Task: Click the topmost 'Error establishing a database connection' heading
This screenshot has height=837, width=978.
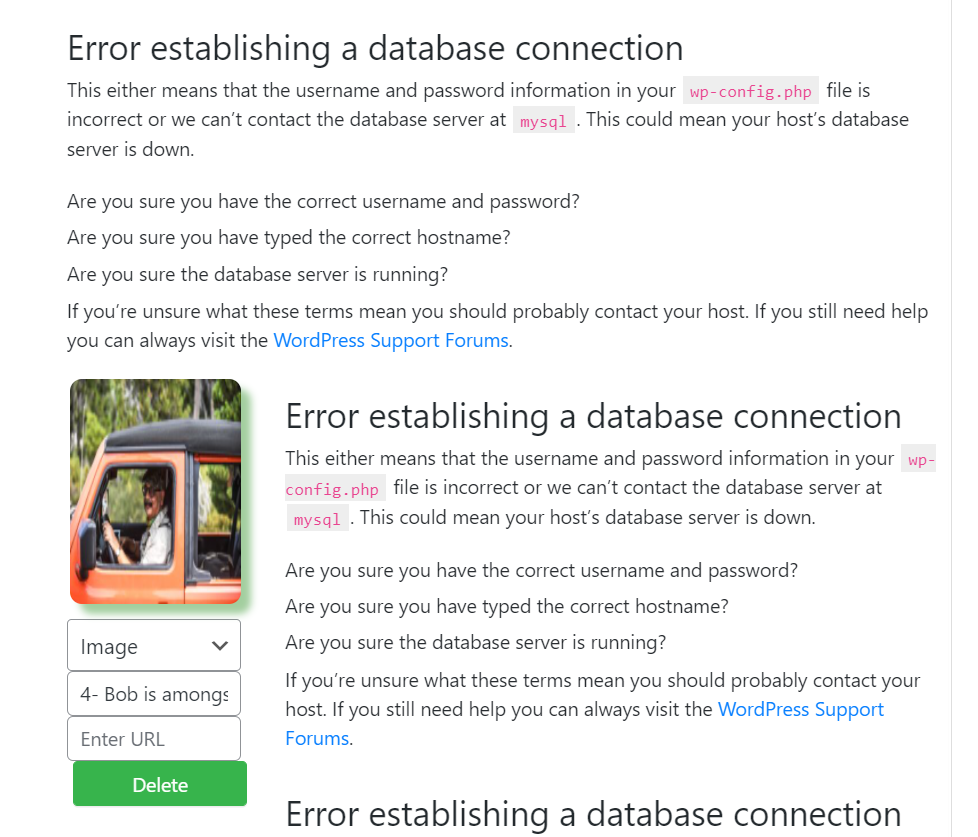Action: coord(375,48)
